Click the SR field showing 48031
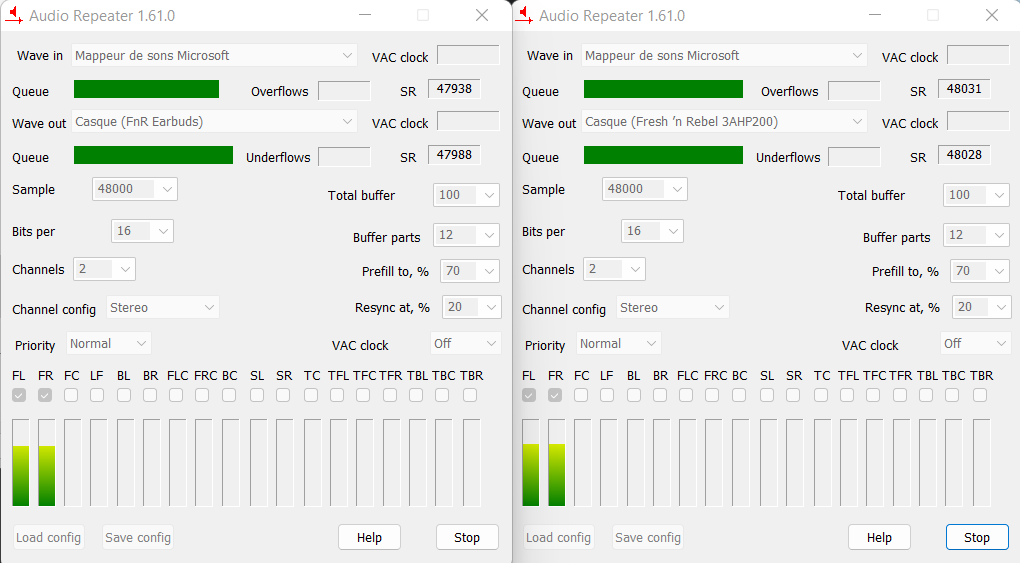Image resolution: width=1020 pixels, height=563 pixels. pos(964,89)
